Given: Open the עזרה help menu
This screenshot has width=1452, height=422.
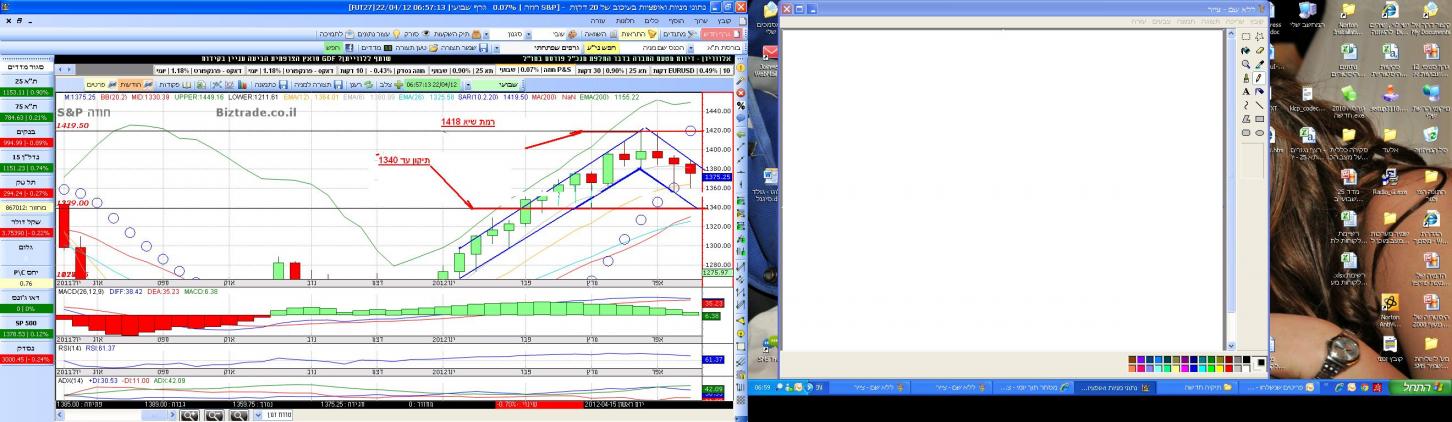Looking at the screenshot, I should 598,21.
